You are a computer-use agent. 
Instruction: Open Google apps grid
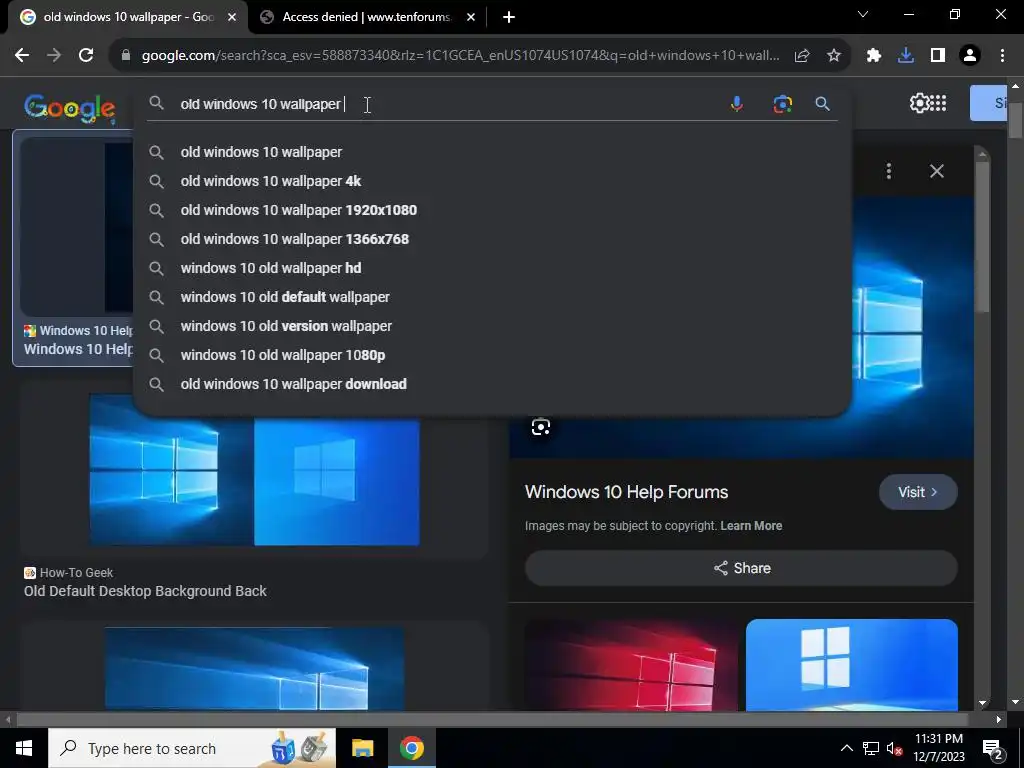click(x=938, y=103)
